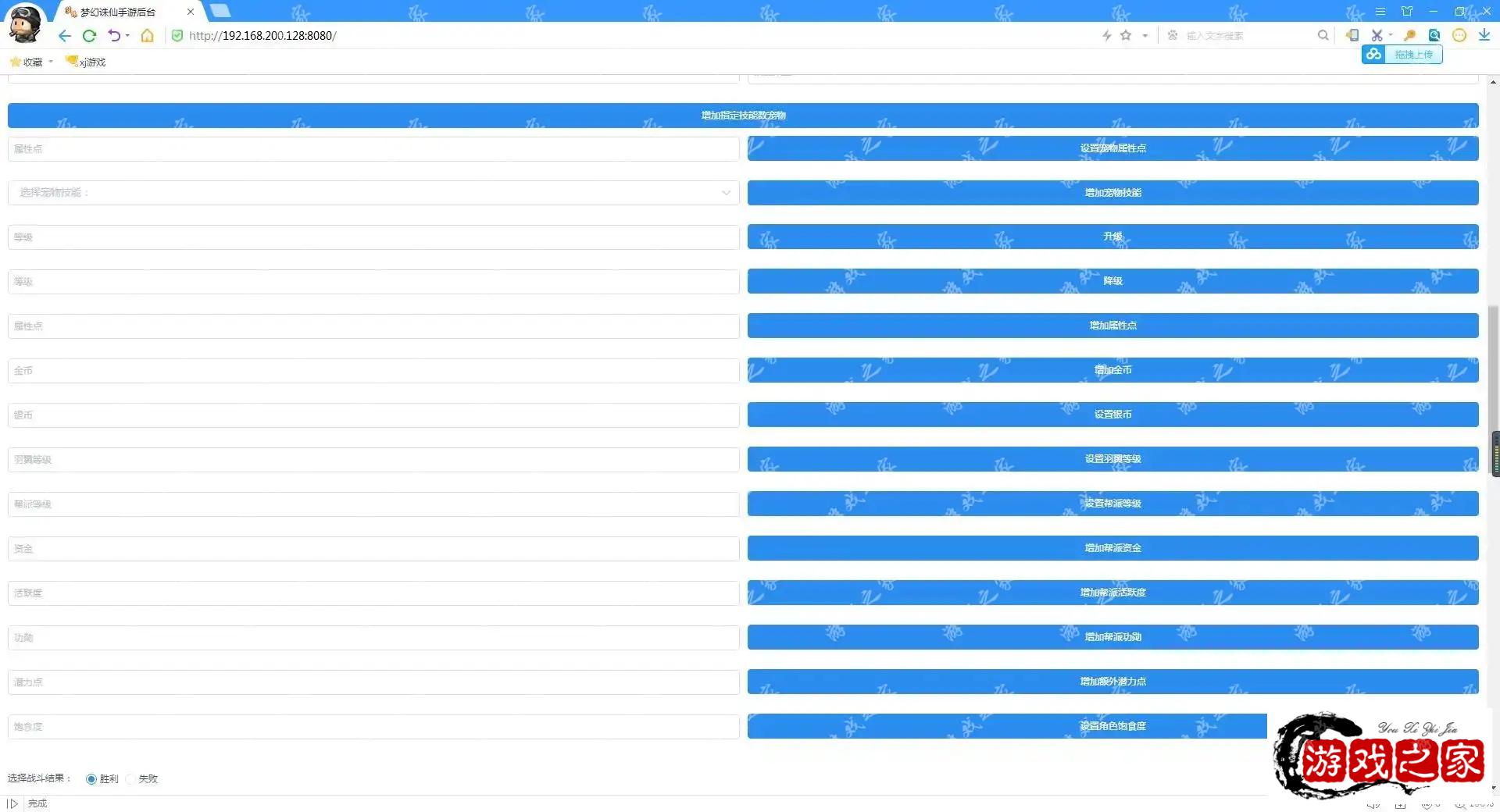Select the 胜利 battle result radio button
This screenshot has width=1500, height=812.
point(91,779)
